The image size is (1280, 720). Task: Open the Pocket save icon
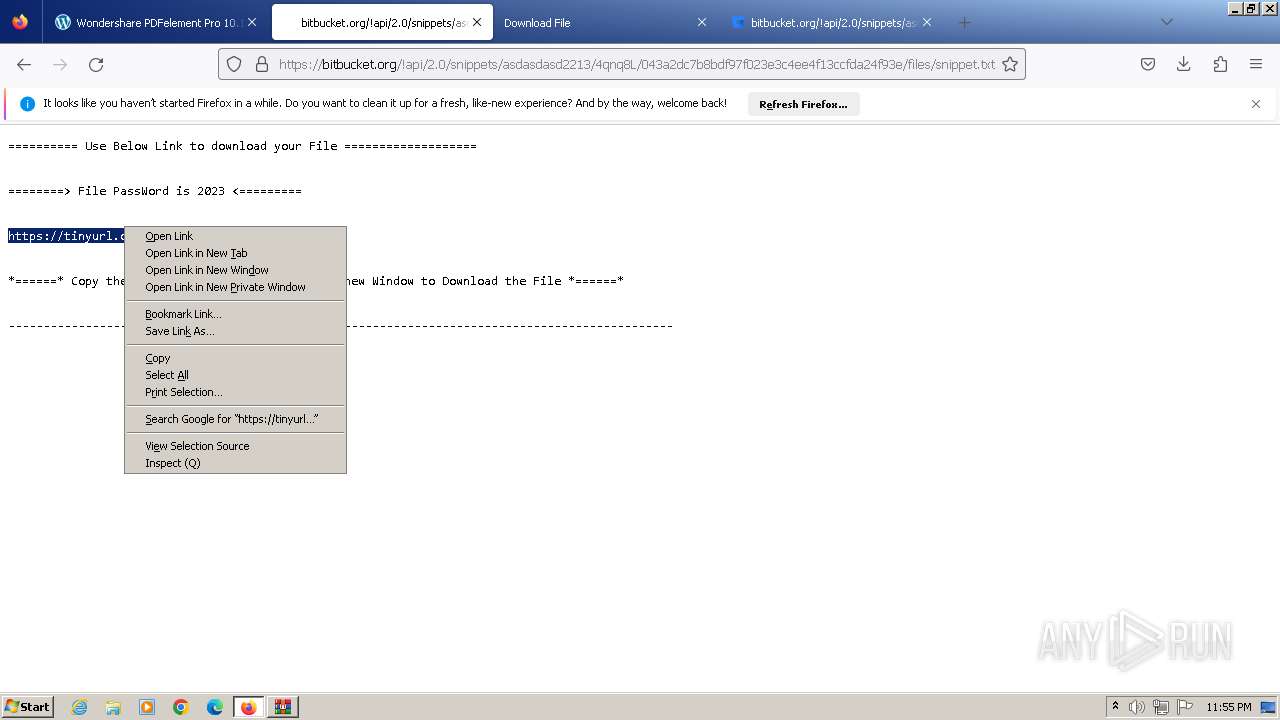[1148, 64]
